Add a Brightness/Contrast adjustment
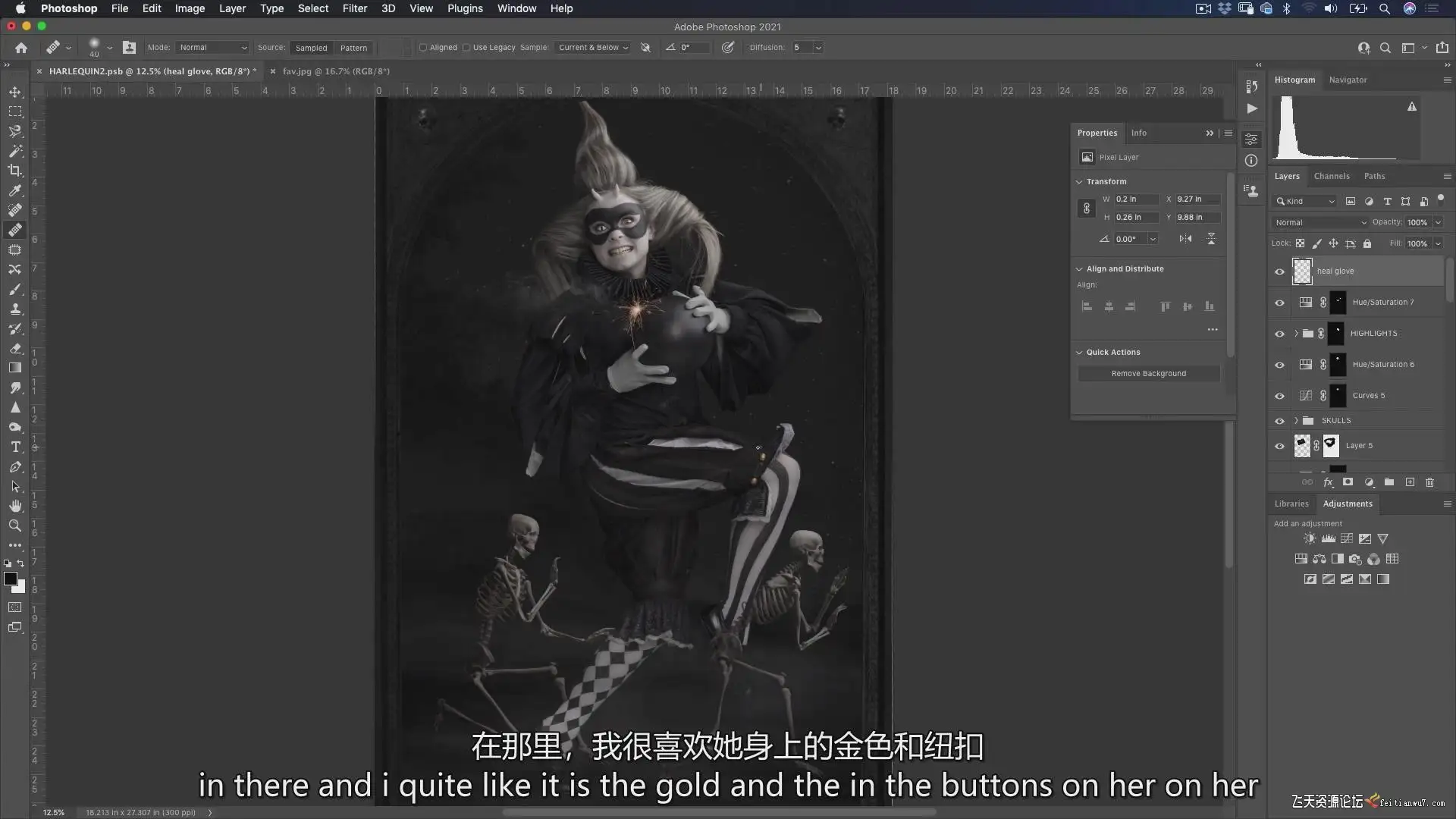 click(1310, 538)
